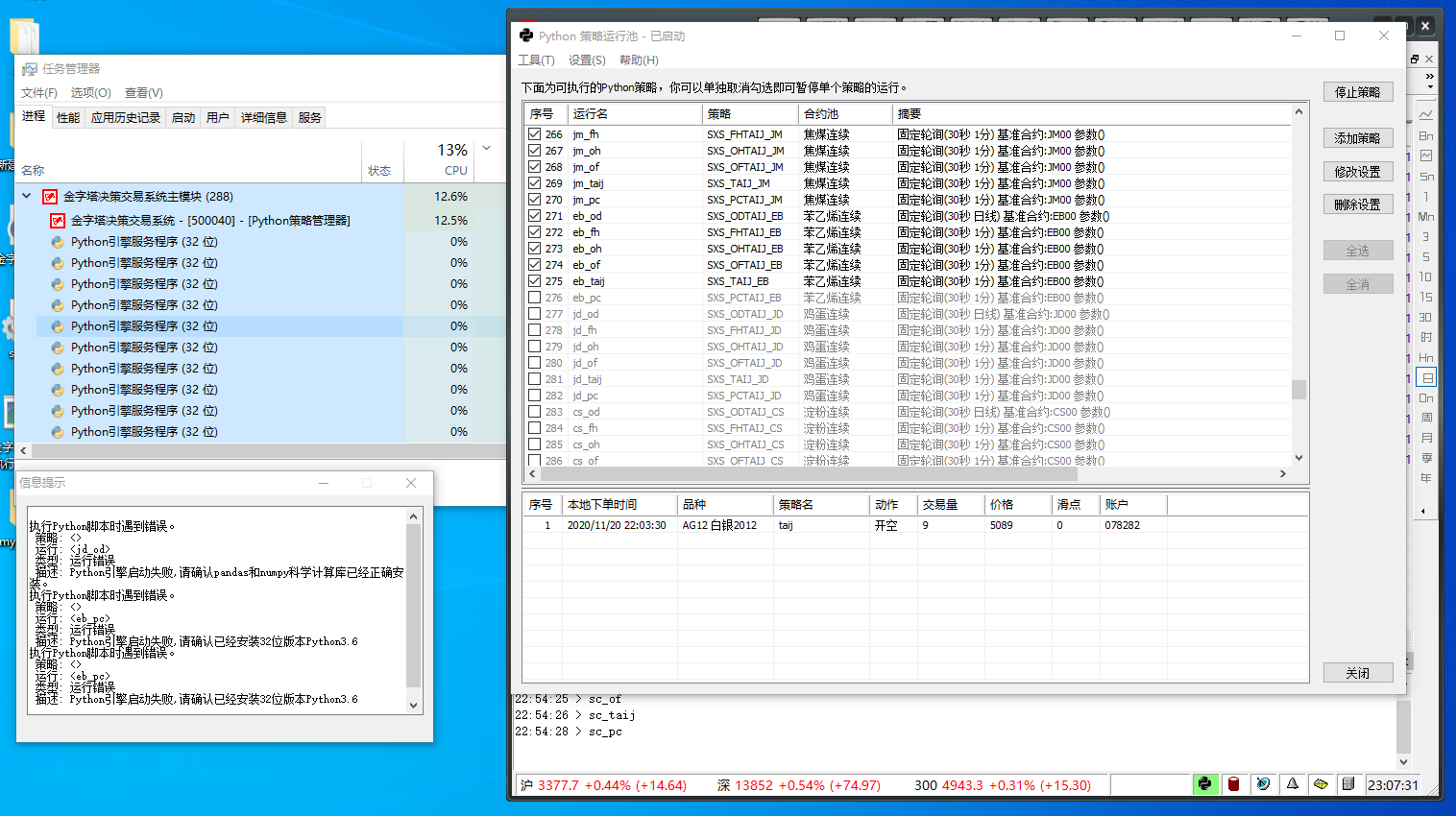Screen dimensions: 1456x816
Task: Click the 停止策略 button
Action: tap(1358, 92)
